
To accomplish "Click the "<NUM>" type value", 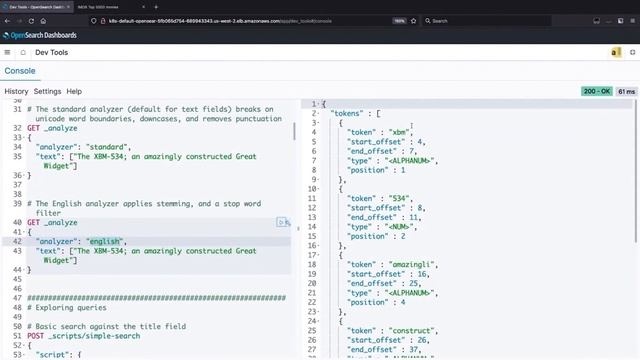I will pyautogui.click(x=399, y=227).
